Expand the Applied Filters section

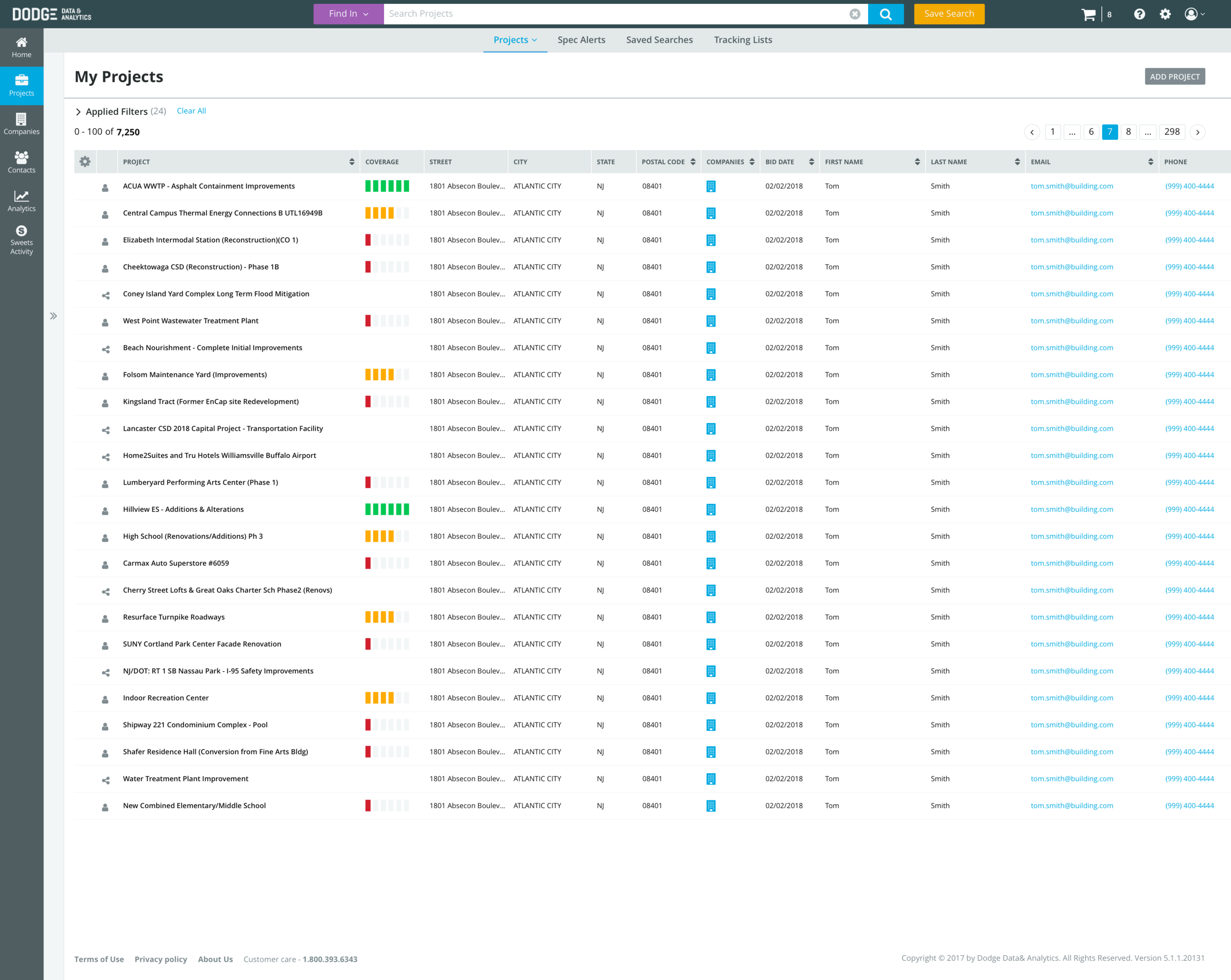[x=78, y=112]
